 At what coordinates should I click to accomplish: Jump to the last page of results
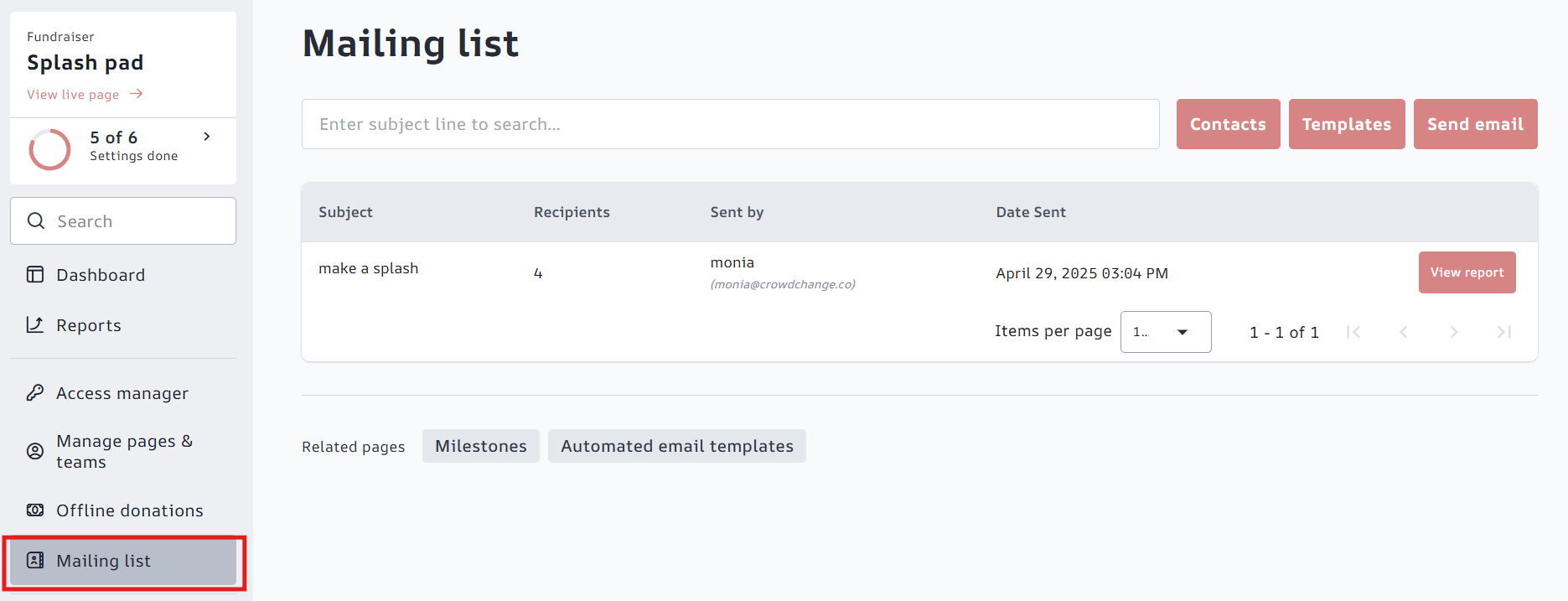pos(1504,332)
